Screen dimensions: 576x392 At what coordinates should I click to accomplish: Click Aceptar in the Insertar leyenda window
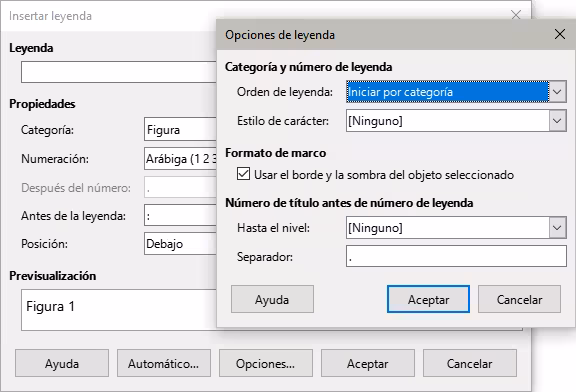[x=368, y=363]
